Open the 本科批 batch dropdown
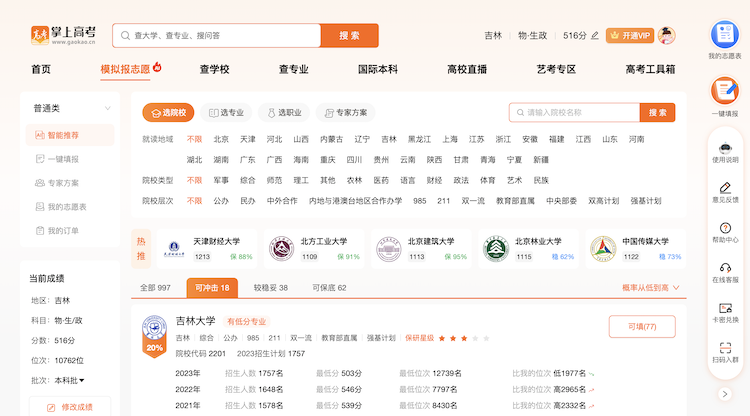This screenshot has width=750, height=416. coord(69,381)
